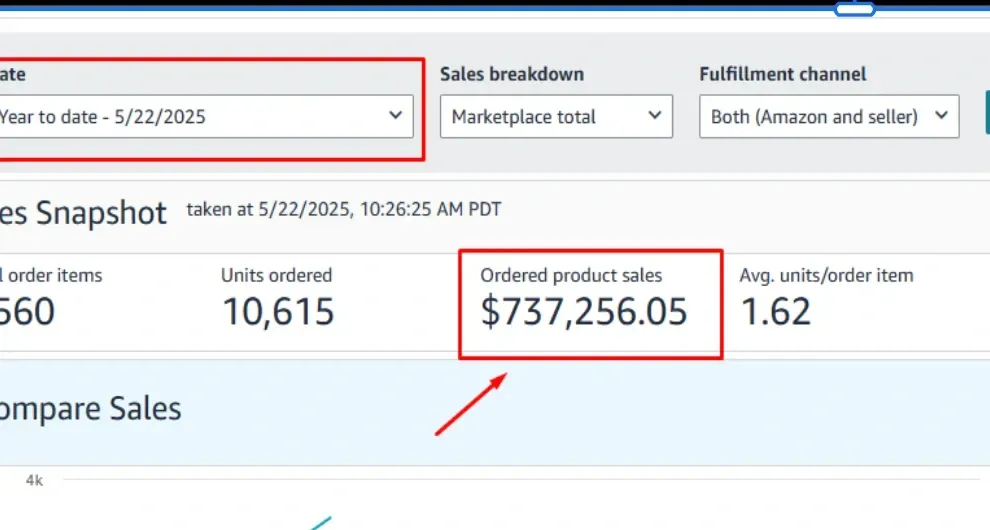Viewport: 990px width, 530px height.
Task: Click the order items count ending in 560
Action: pyautogui.click(x=28, y=312)
